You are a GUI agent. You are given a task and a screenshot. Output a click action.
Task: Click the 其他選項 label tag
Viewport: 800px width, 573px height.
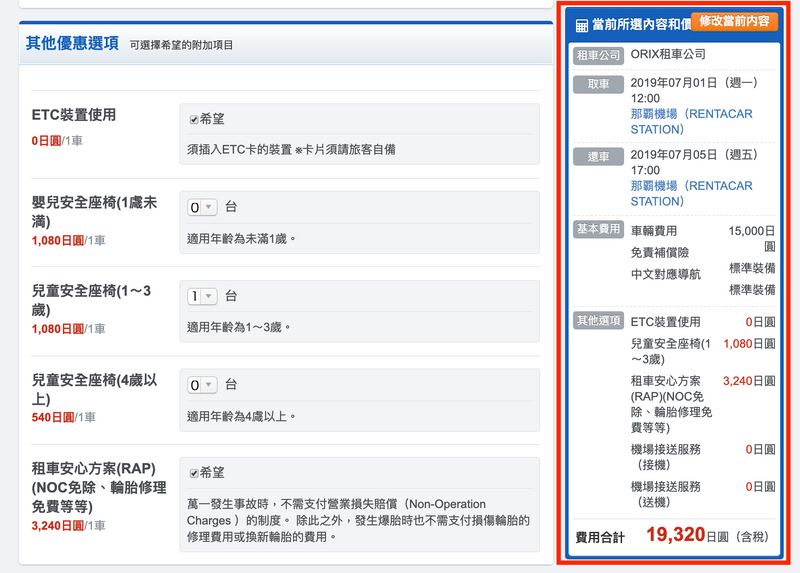tap(598, 320)
